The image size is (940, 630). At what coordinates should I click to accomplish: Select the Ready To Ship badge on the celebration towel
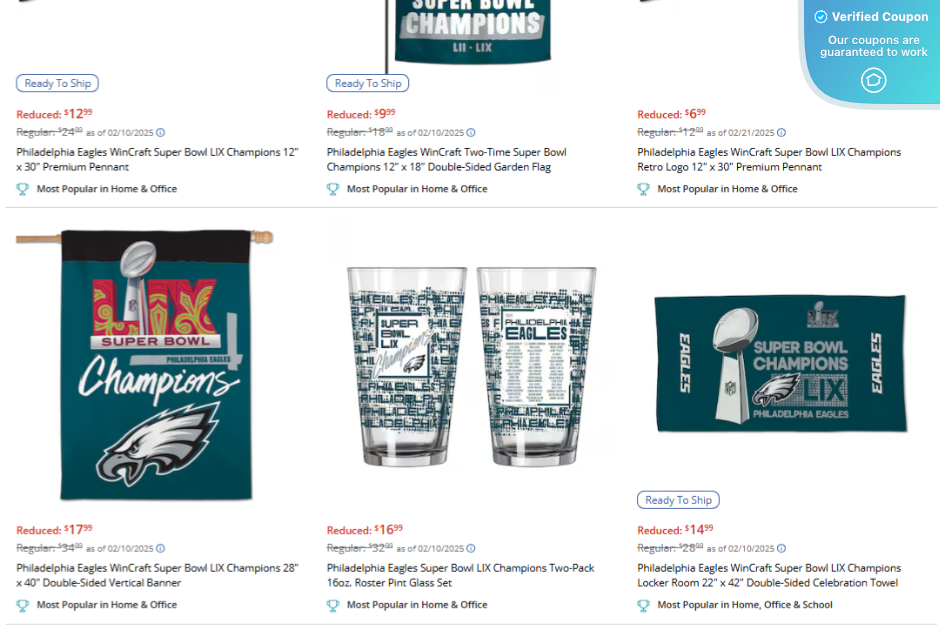click(678, 499)
